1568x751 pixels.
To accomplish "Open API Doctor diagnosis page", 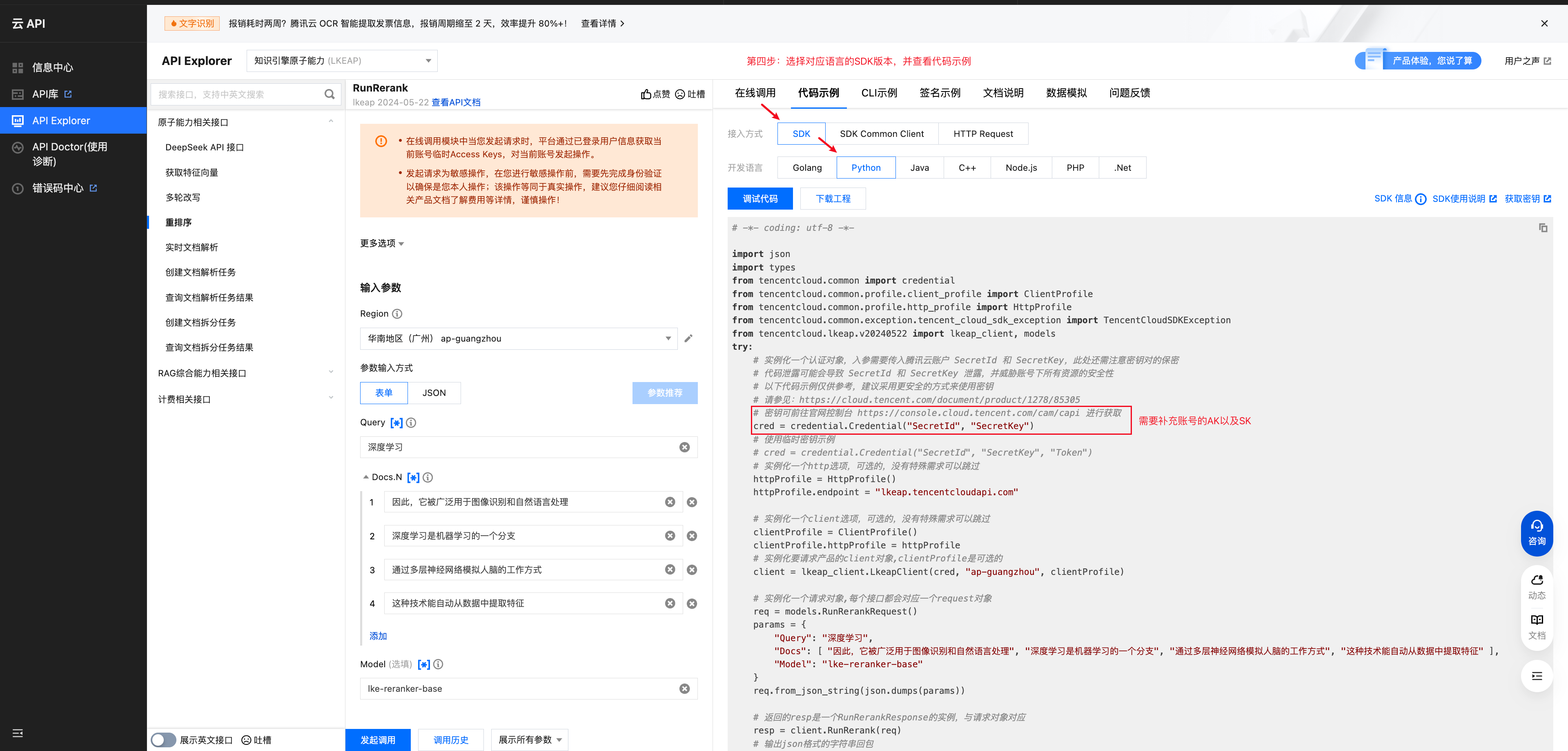I will (x=69, y=154).
